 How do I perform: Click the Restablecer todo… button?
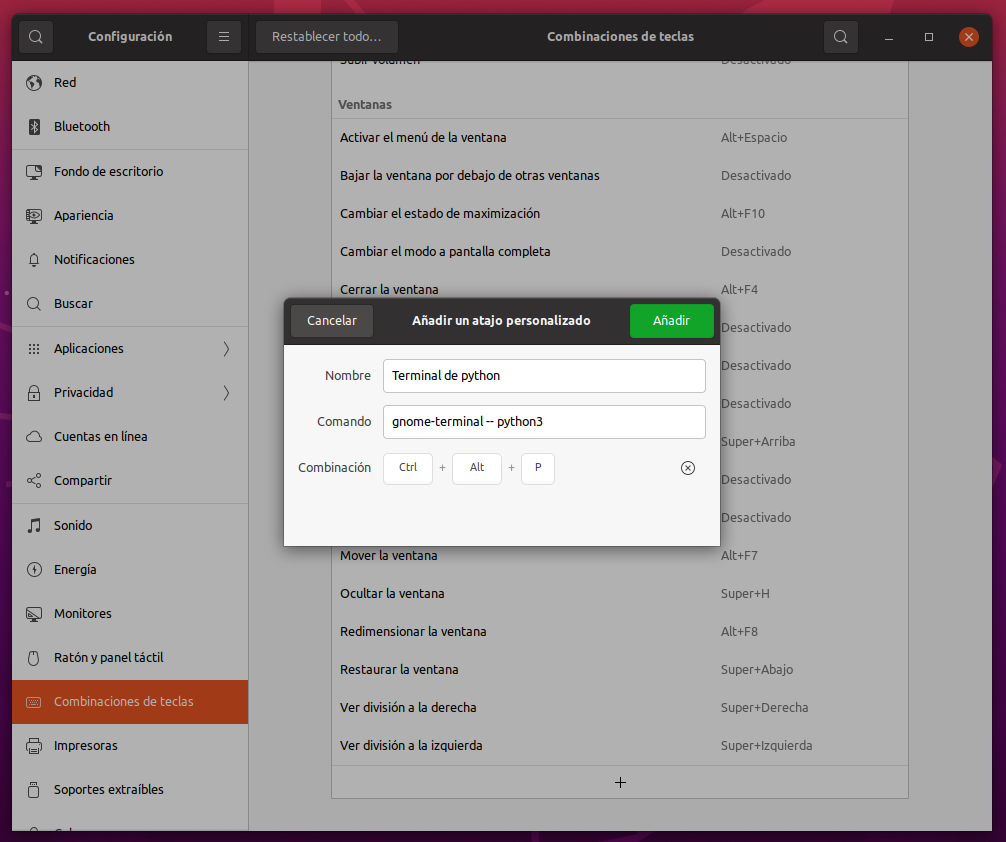pos(326,37)
